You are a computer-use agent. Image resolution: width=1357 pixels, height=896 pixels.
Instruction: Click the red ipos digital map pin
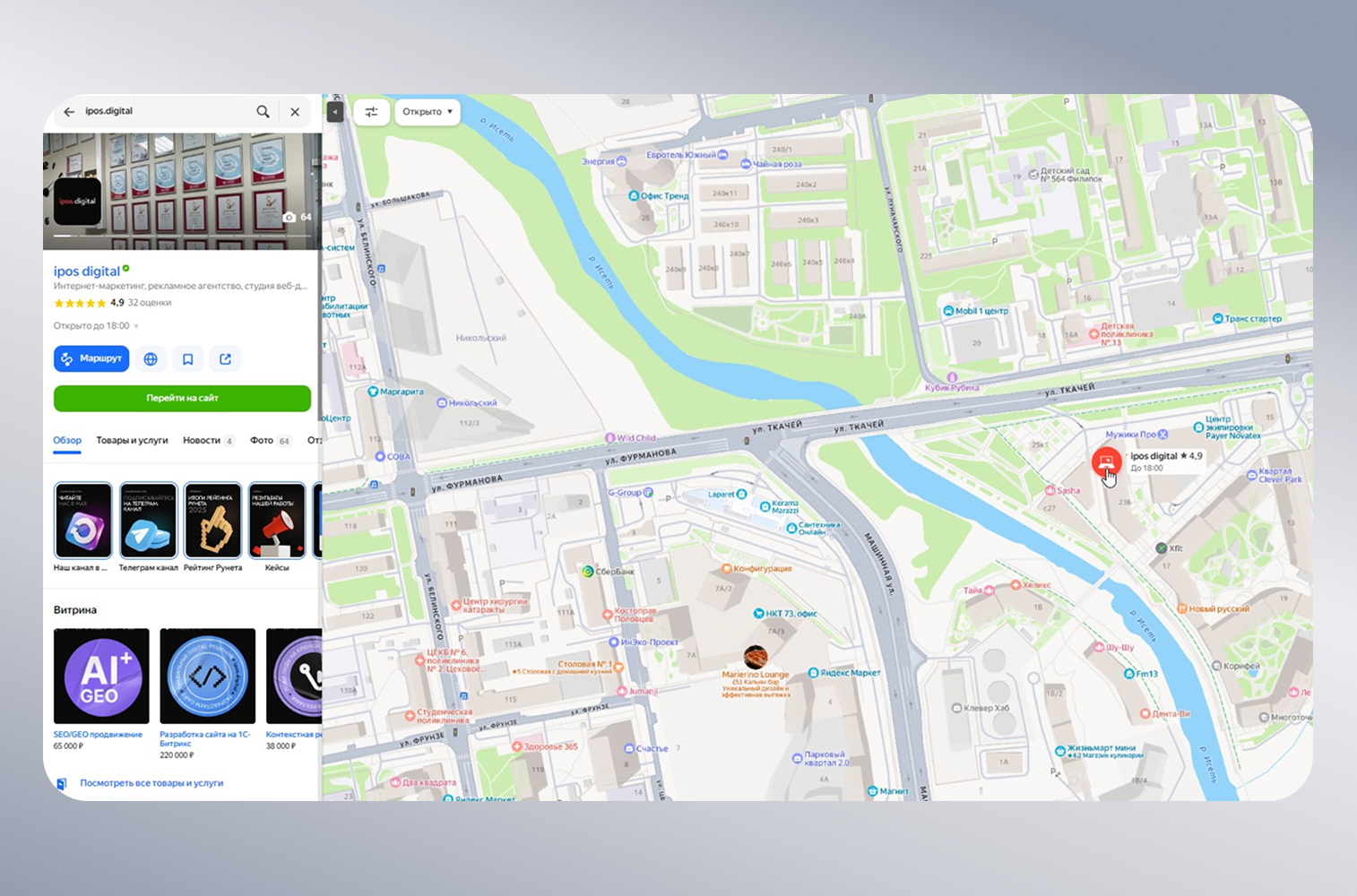pyautogui.click(x=1107, y=462)
